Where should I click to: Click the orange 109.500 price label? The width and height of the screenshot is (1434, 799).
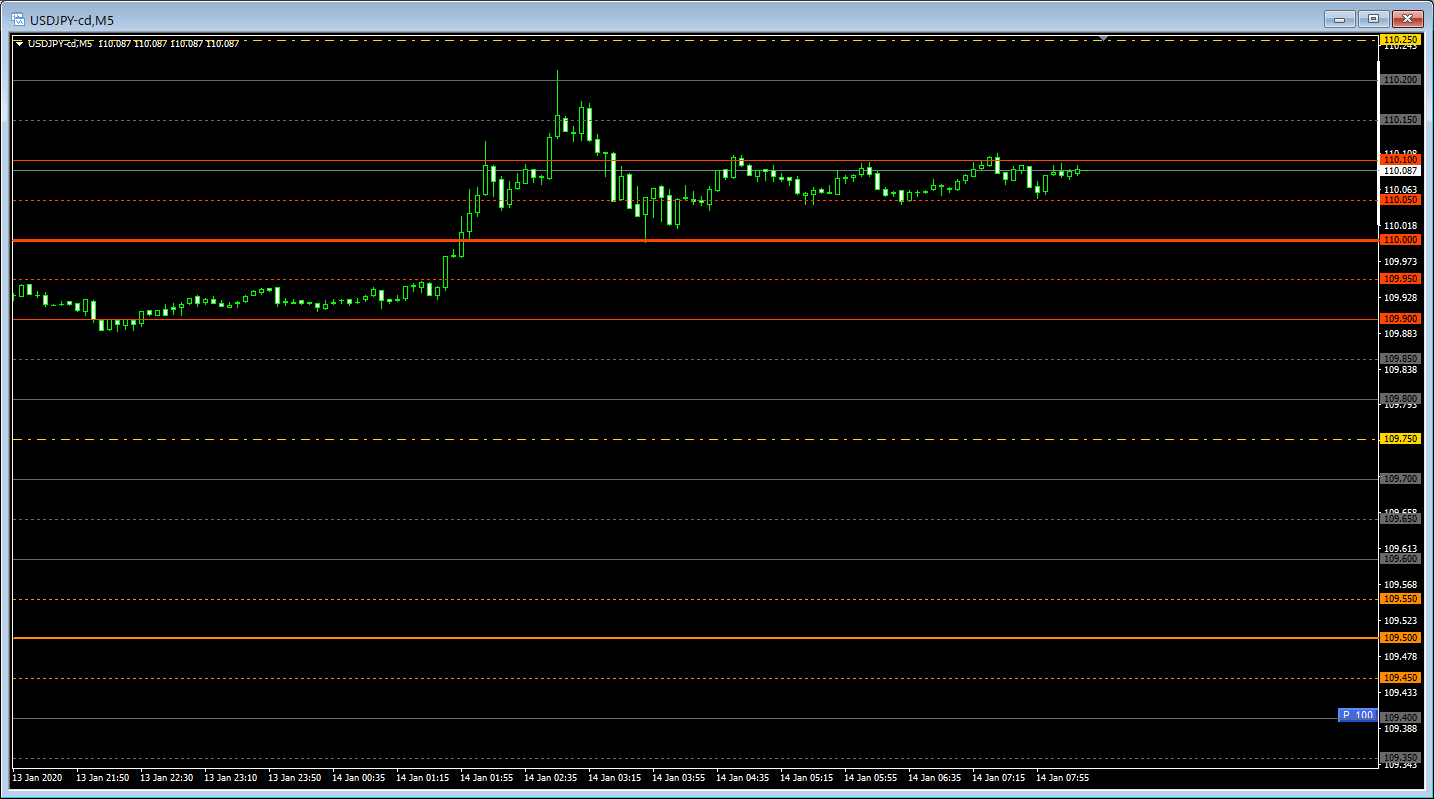tap(1400, 638)
